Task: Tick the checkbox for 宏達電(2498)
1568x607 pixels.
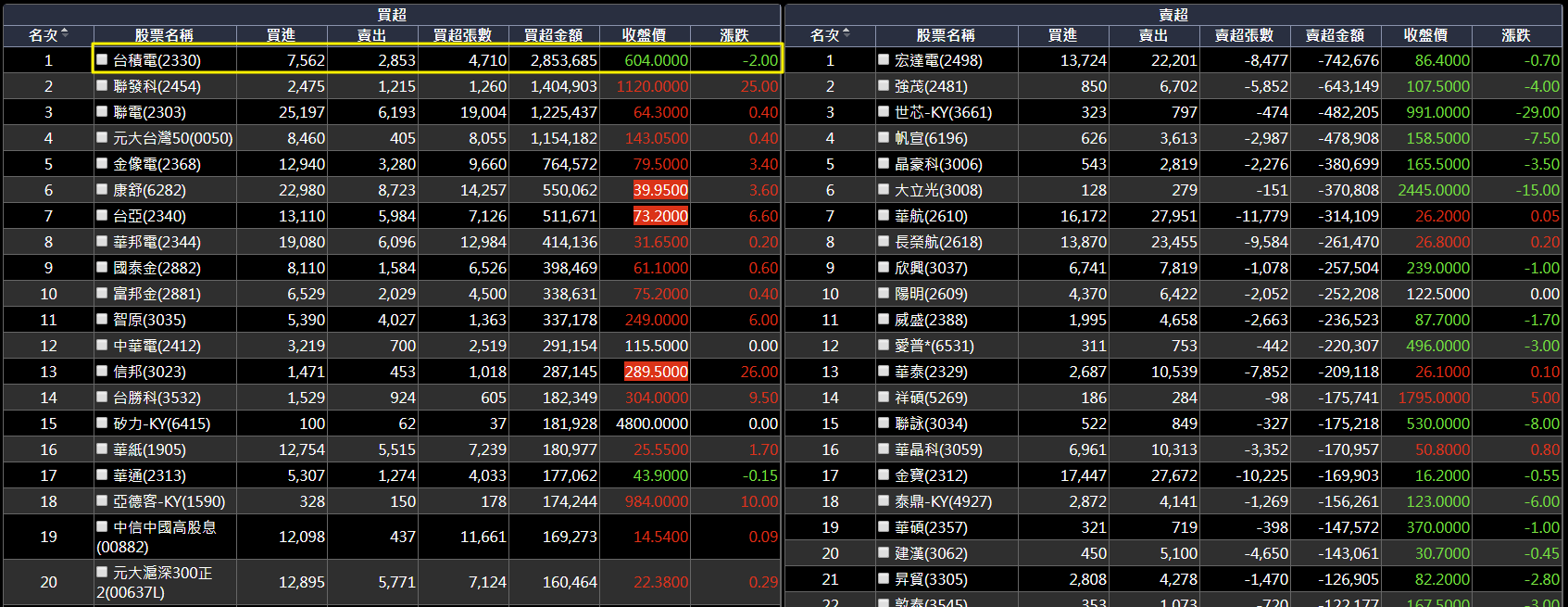Action: pyautogui.click(x=884, y=59)
